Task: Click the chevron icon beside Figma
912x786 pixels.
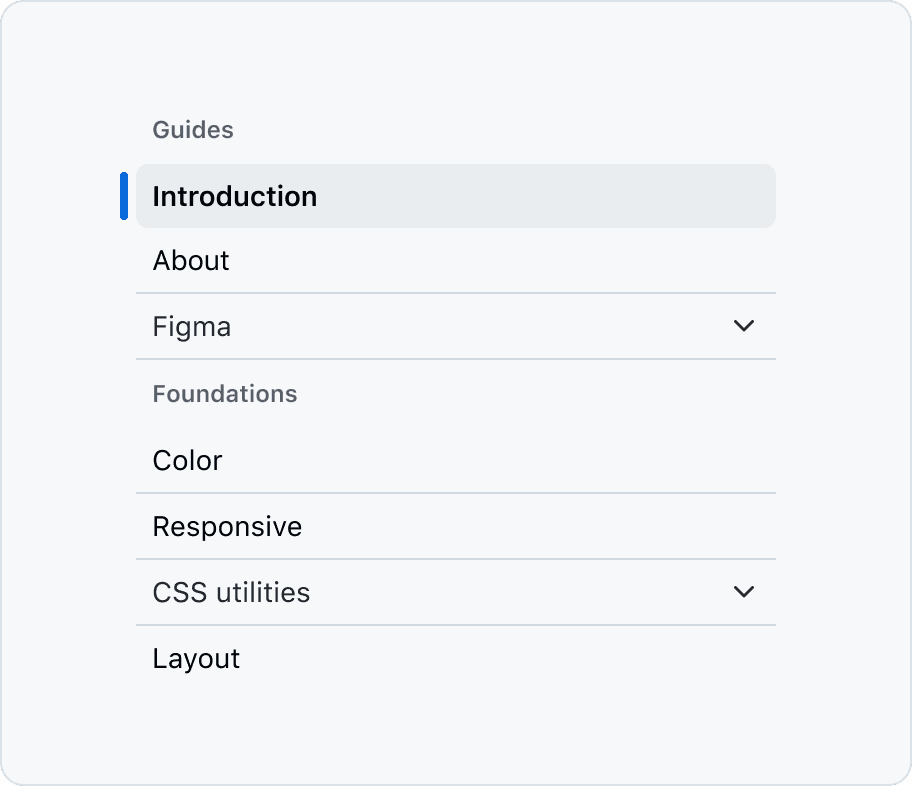Action: pos(743,326)
